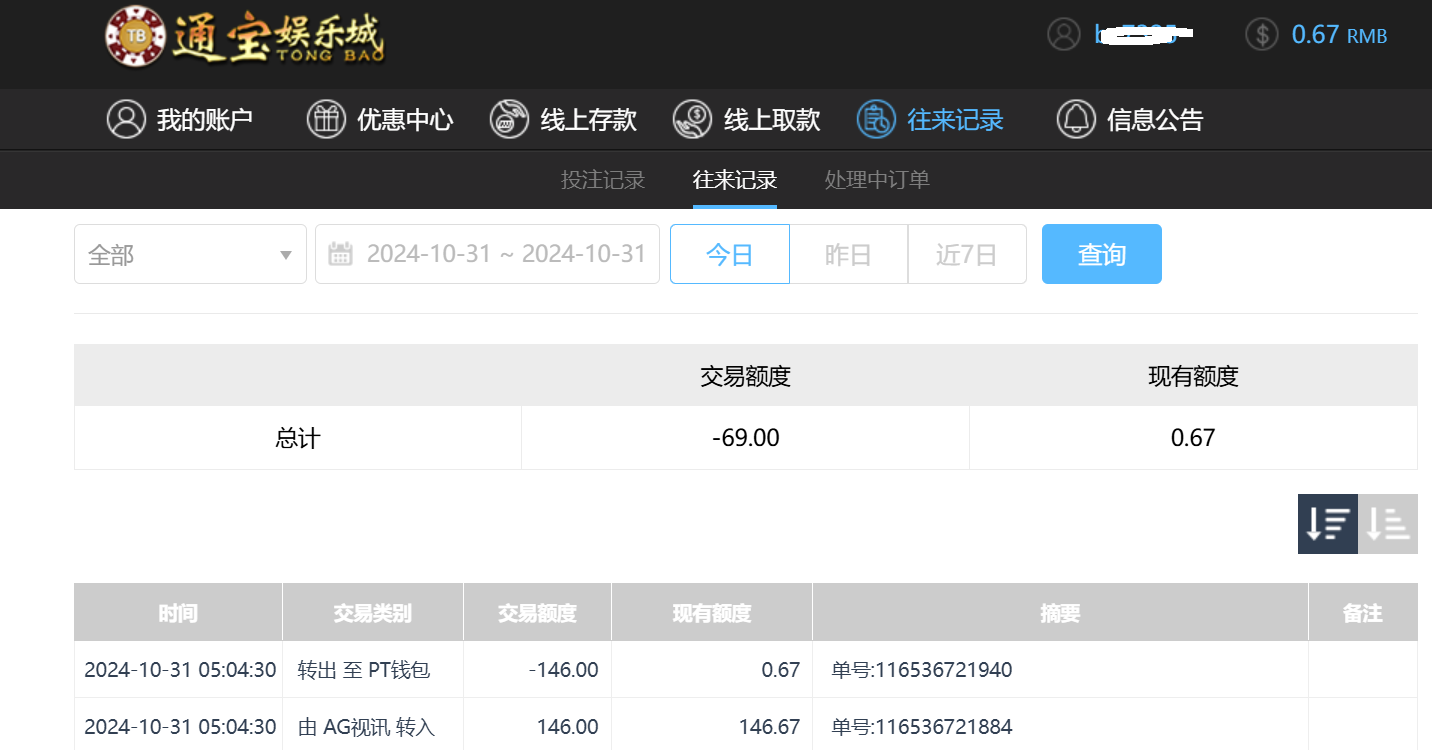Click the 信息公告 bell icon
This screenshot has width=1432, height=750.
click(1076, 120)
